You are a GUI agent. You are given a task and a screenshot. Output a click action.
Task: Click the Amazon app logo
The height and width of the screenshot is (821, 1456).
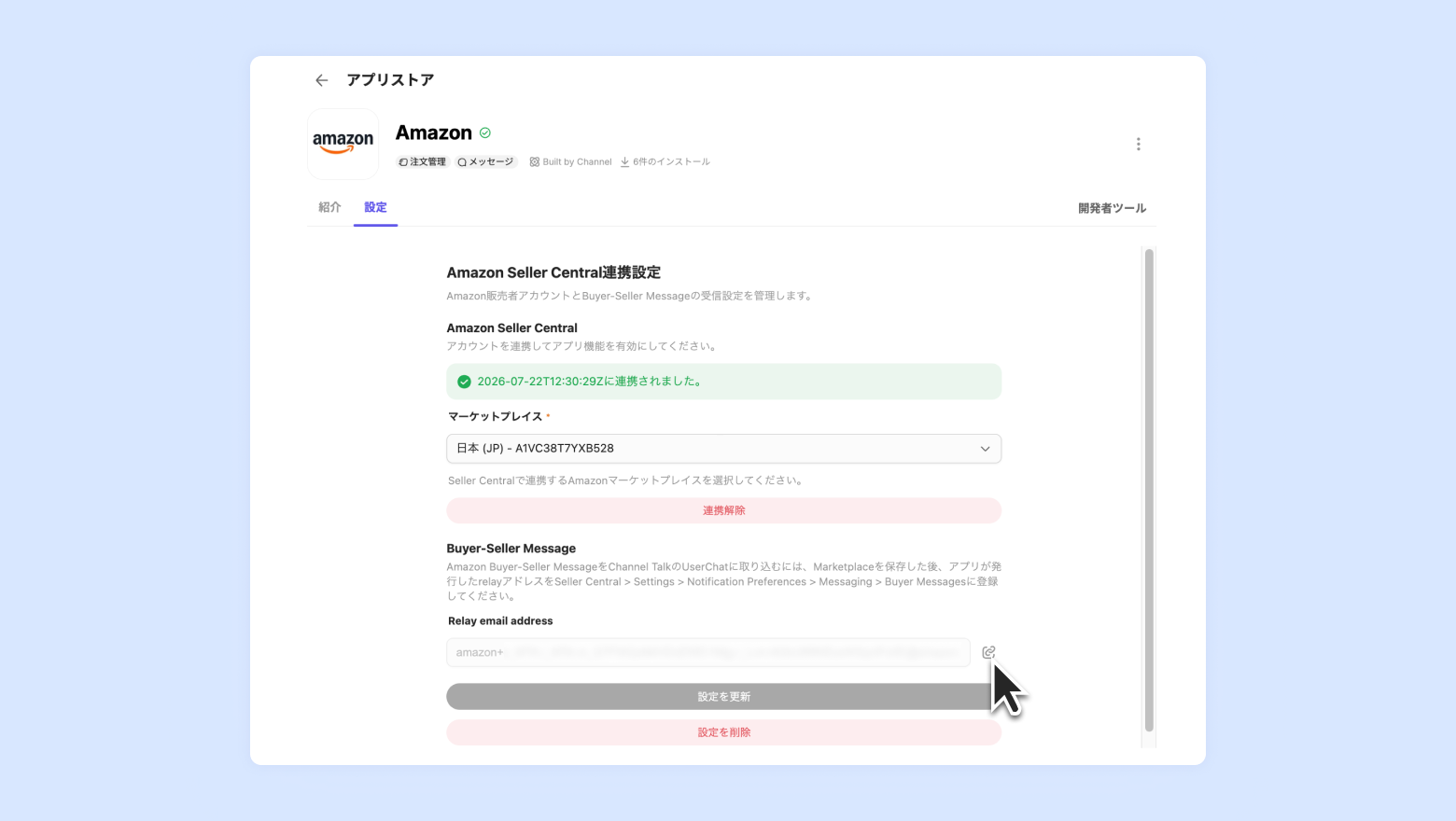(x=343, y=144)
